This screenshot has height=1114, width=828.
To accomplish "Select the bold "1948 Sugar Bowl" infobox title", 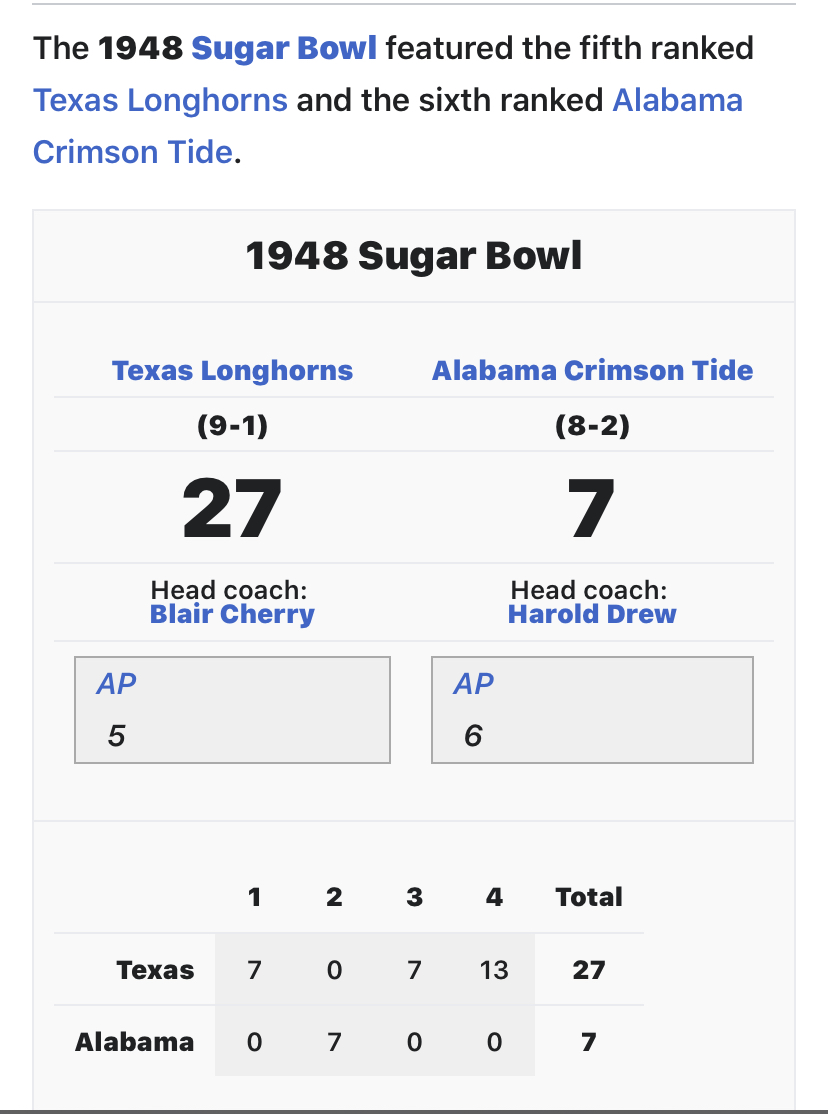I will 414,257.
